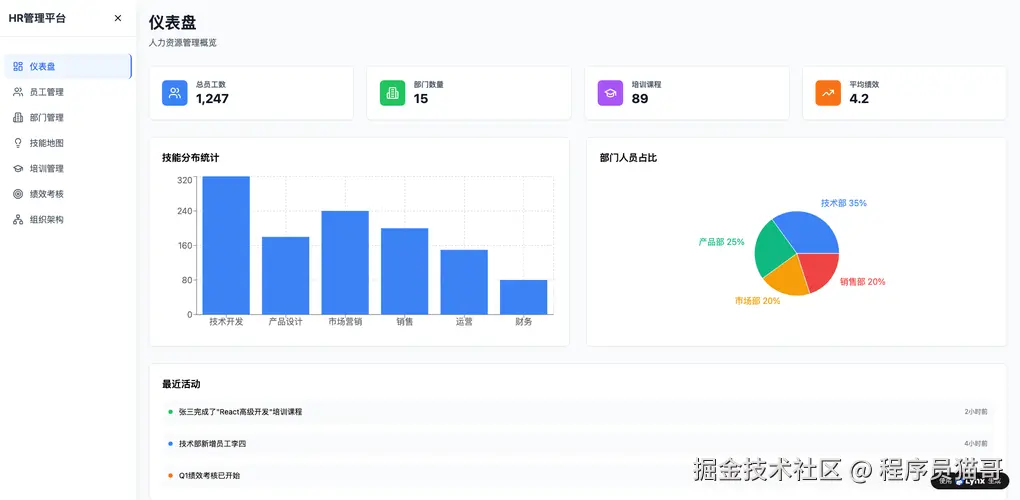
Task: Select 绩效考核 in the sidebar
Action: click(68, 194)
